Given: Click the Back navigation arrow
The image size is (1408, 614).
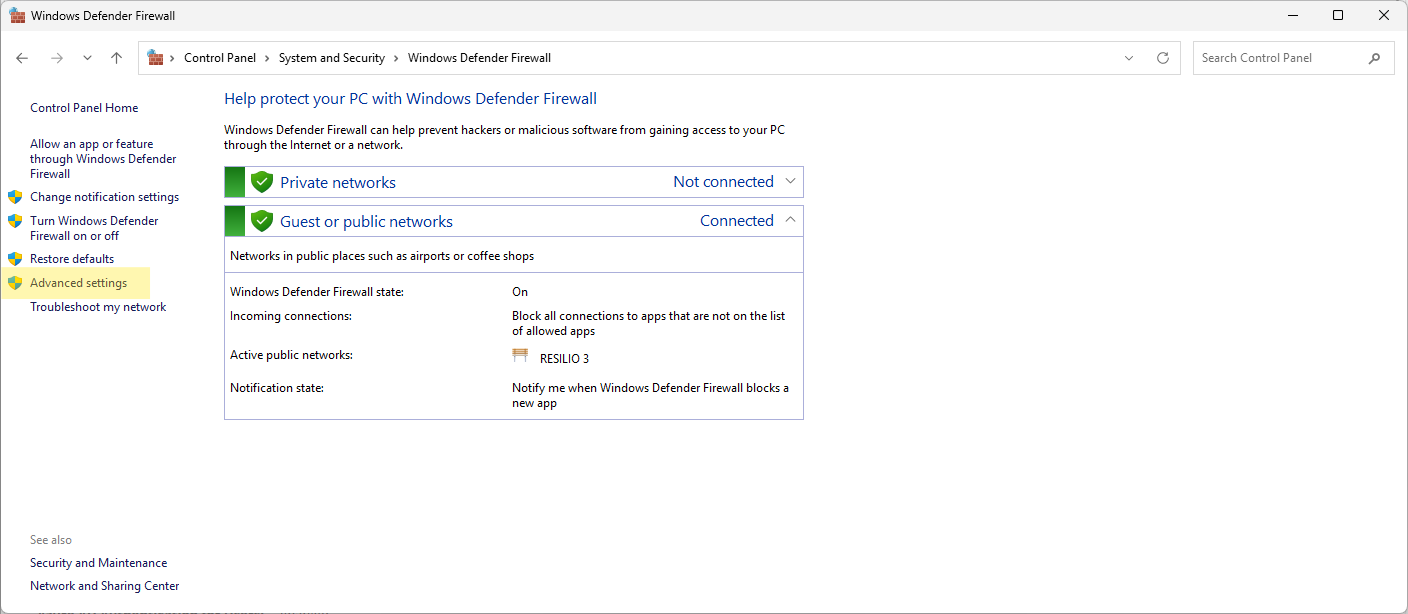Looking at the screenshot, I should click(x=22, y=58).
